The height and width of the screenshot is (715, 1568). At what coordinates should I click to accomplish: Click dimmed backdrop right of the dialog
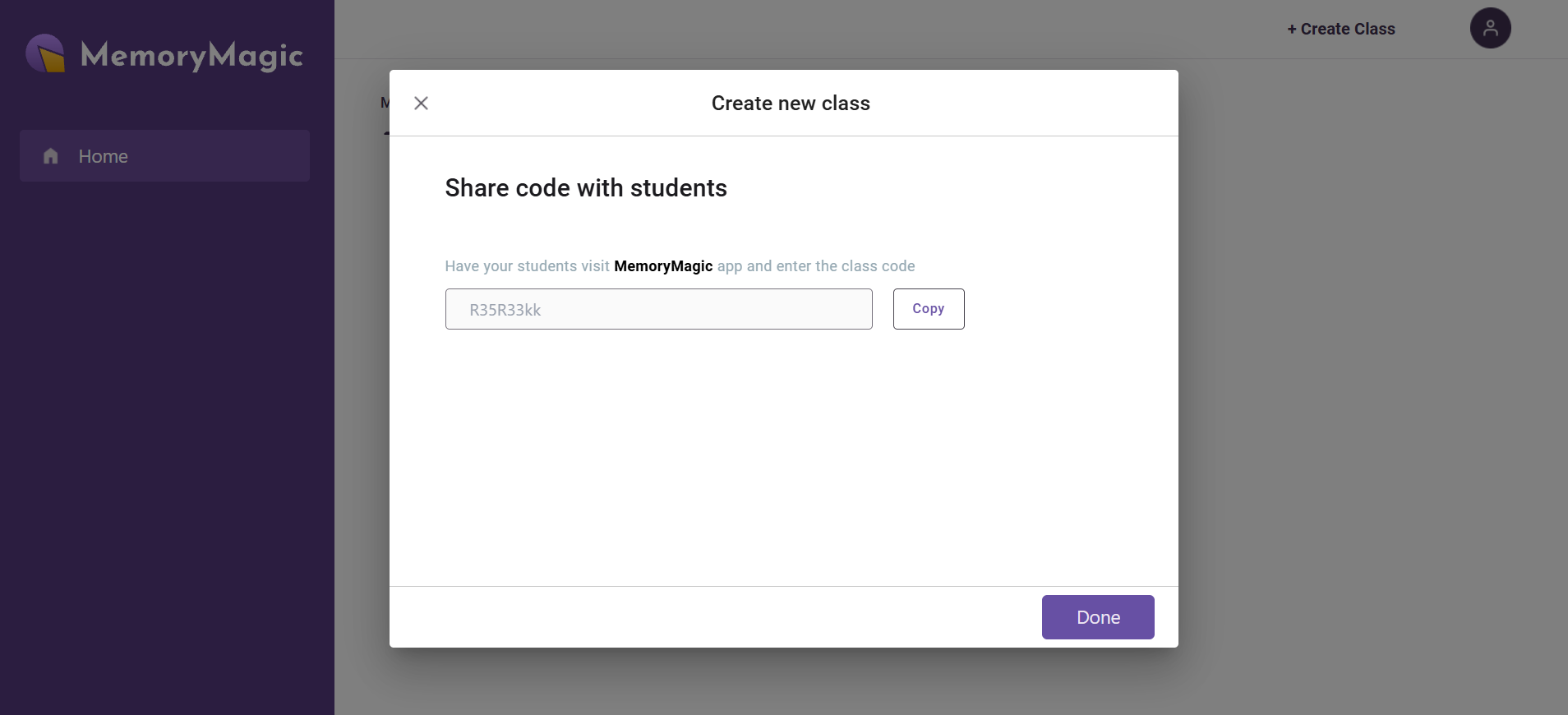click(1372, 370)
